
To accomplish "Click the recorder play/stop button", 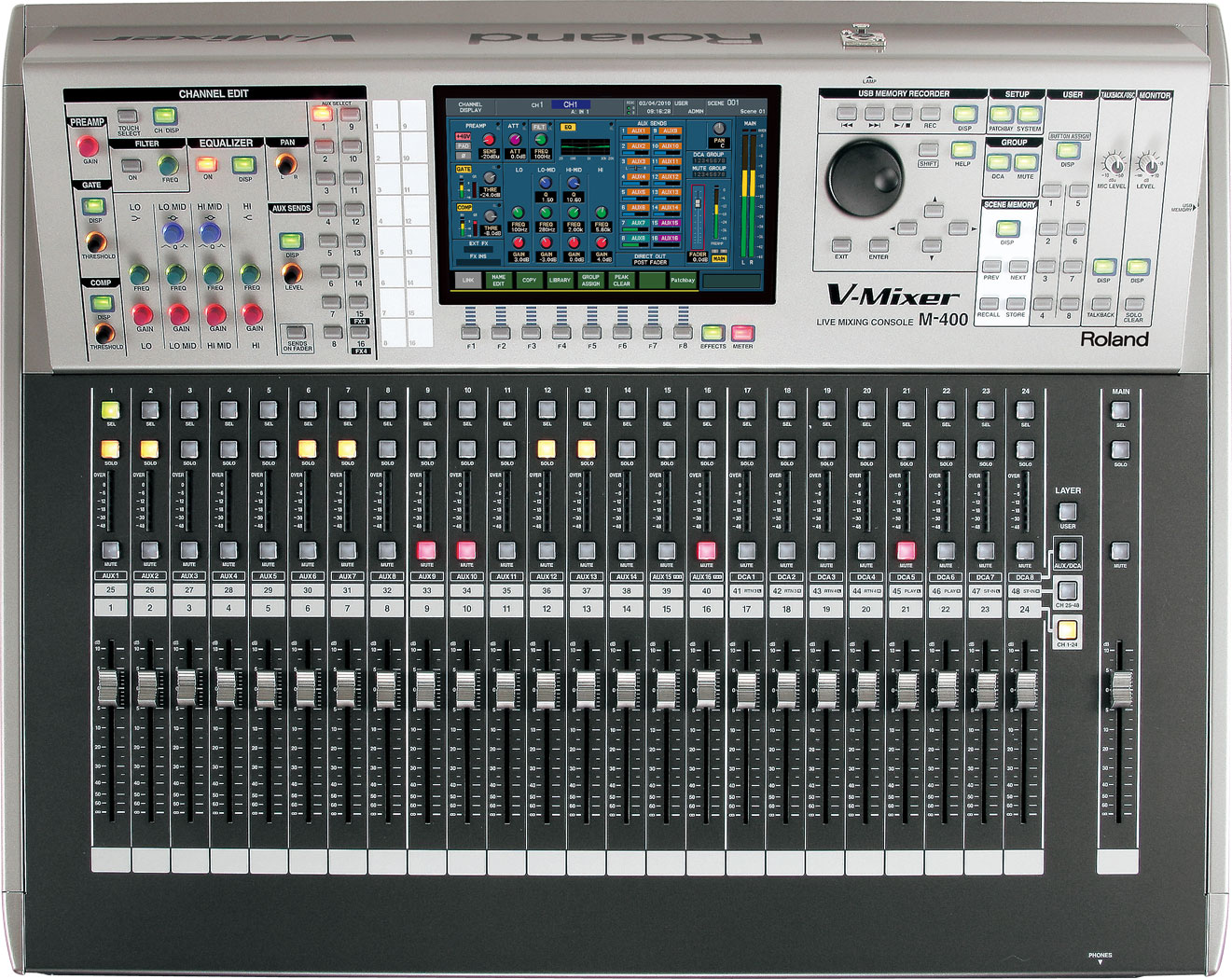I will [902, 114].
